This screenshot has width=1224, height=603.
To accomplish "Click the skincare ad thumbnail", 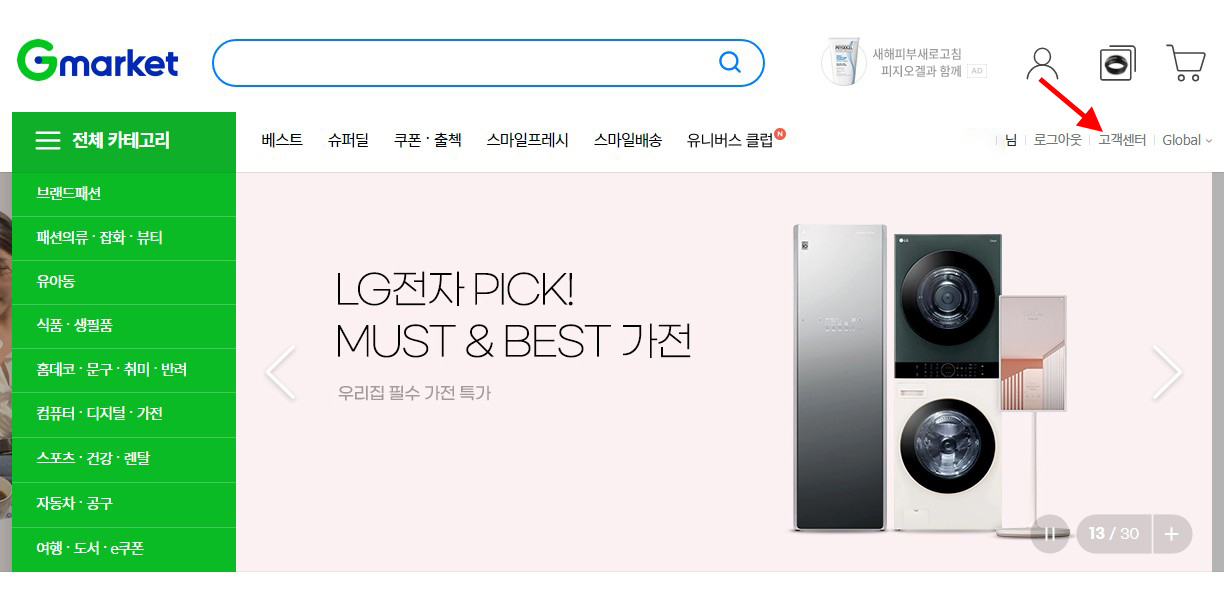I will pos(844,63).
